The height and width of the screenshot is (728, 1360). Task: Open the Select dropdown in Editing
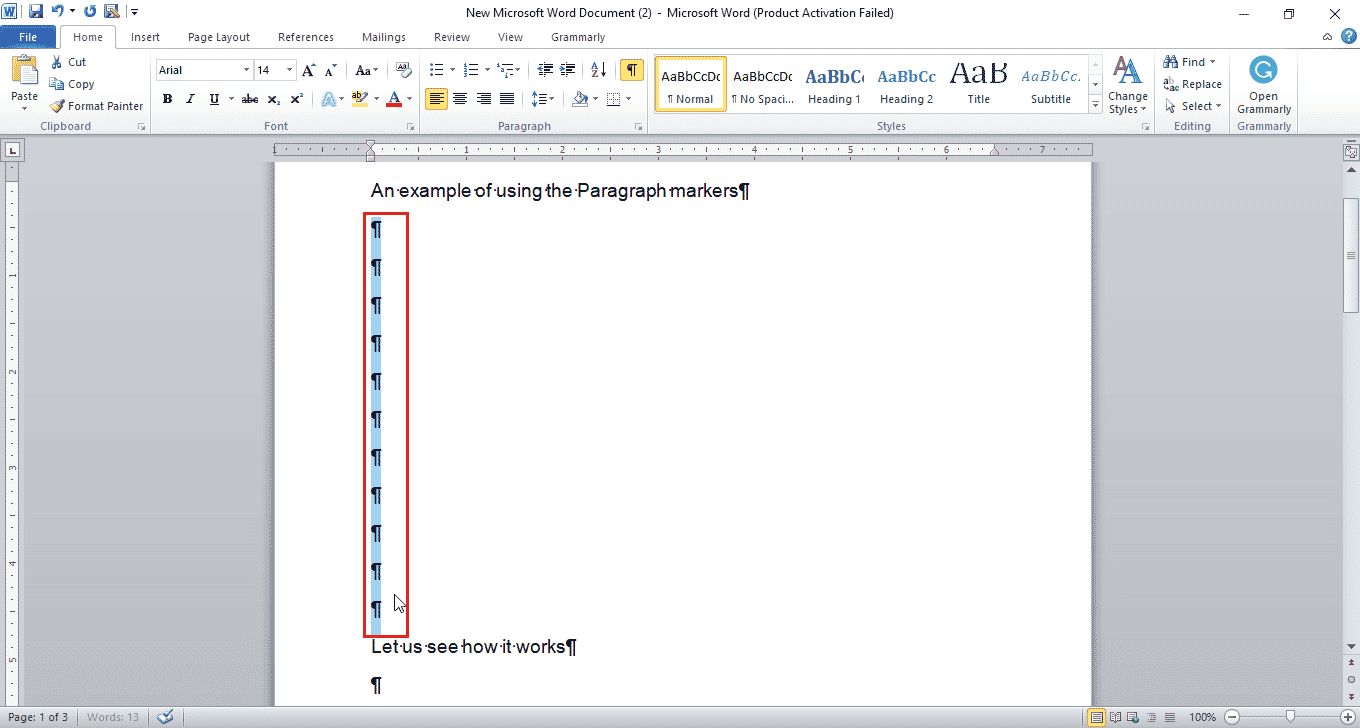[x=1194, y=106]
